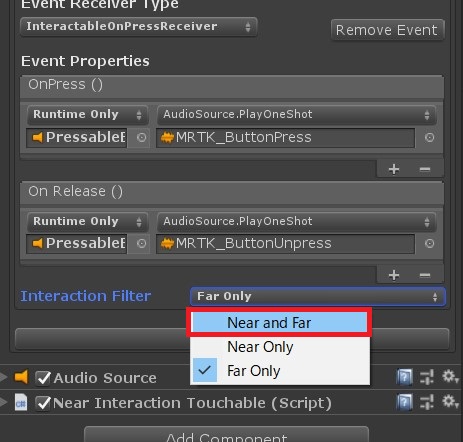This screenshot has width=463, height=442.
Task: Open On Release AudioSource.PlayOneShot dropdown
Action: tap(296, 222)
